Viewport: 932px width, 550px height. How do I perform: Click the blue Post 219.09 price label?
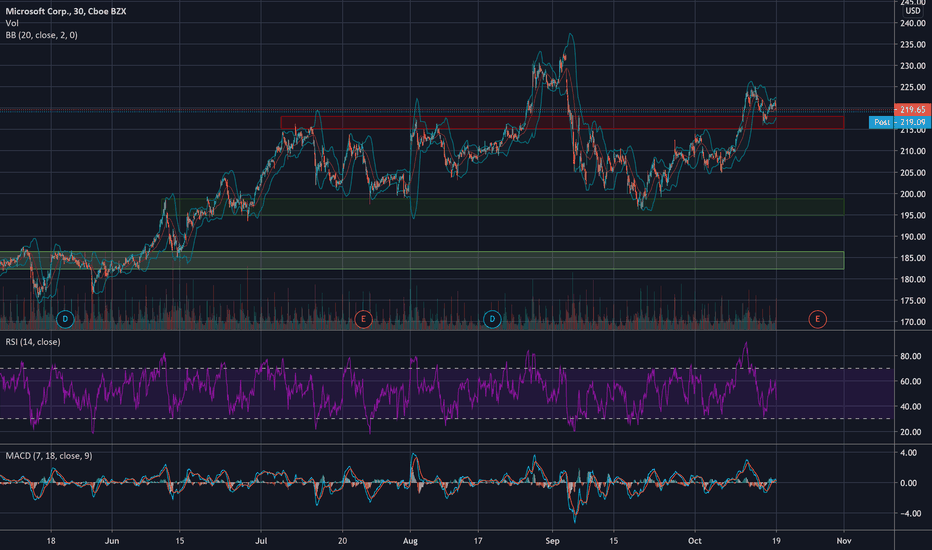[900, 122]
